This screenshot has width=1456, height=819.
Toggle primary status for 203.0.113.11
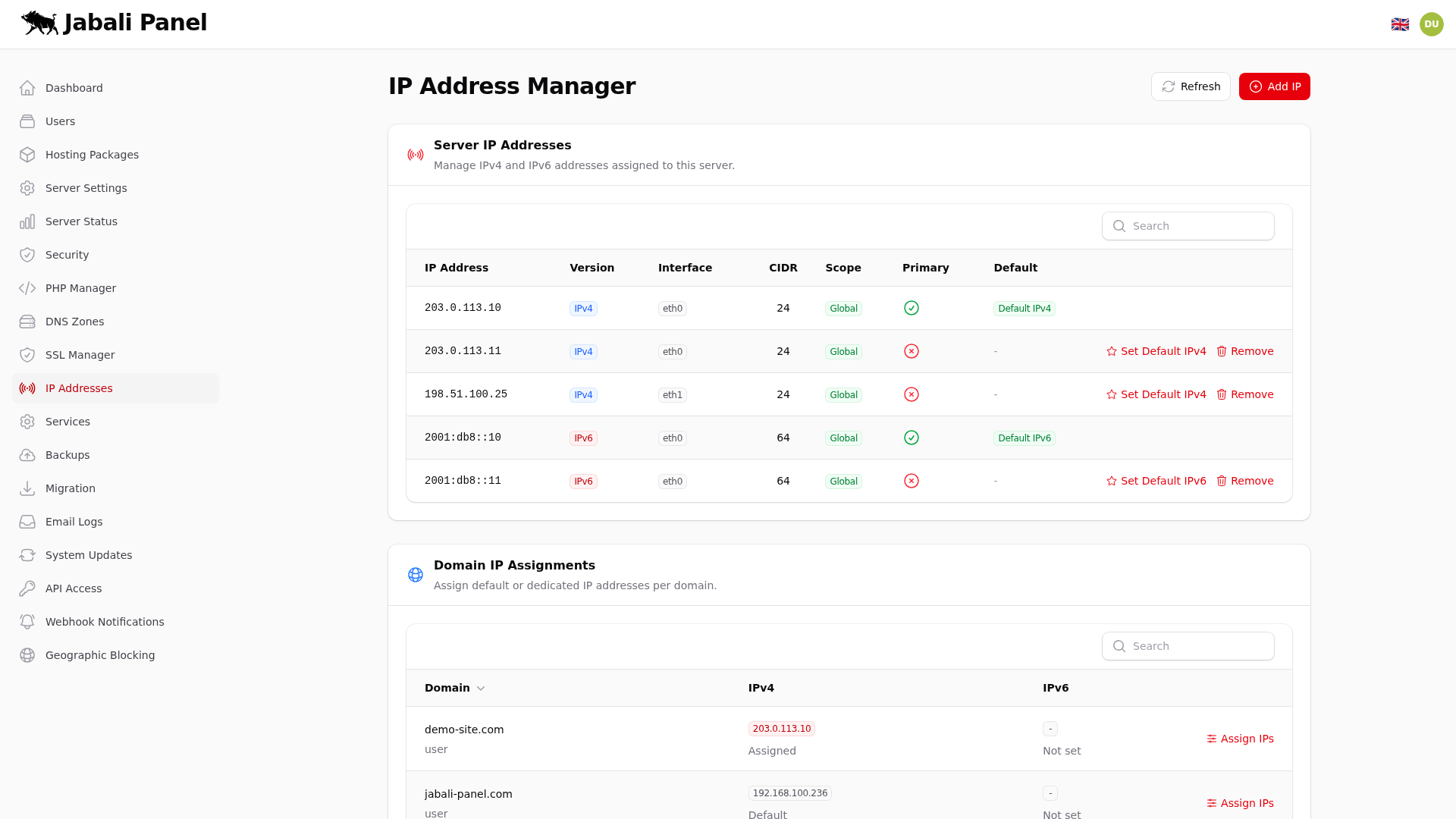(912, 351)
